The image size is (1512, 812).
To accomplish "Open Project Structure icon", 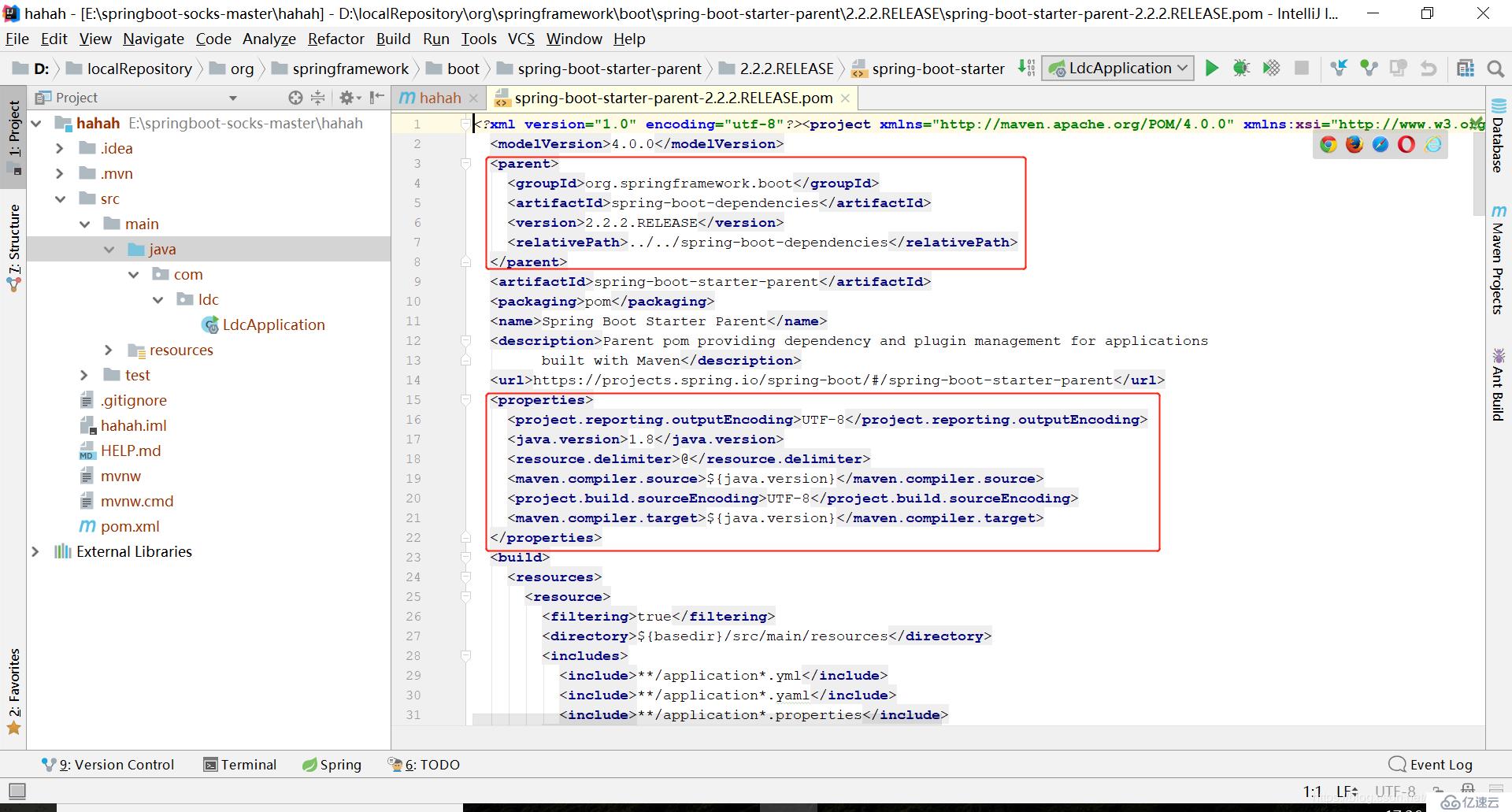I will (x=1466, y=69).
